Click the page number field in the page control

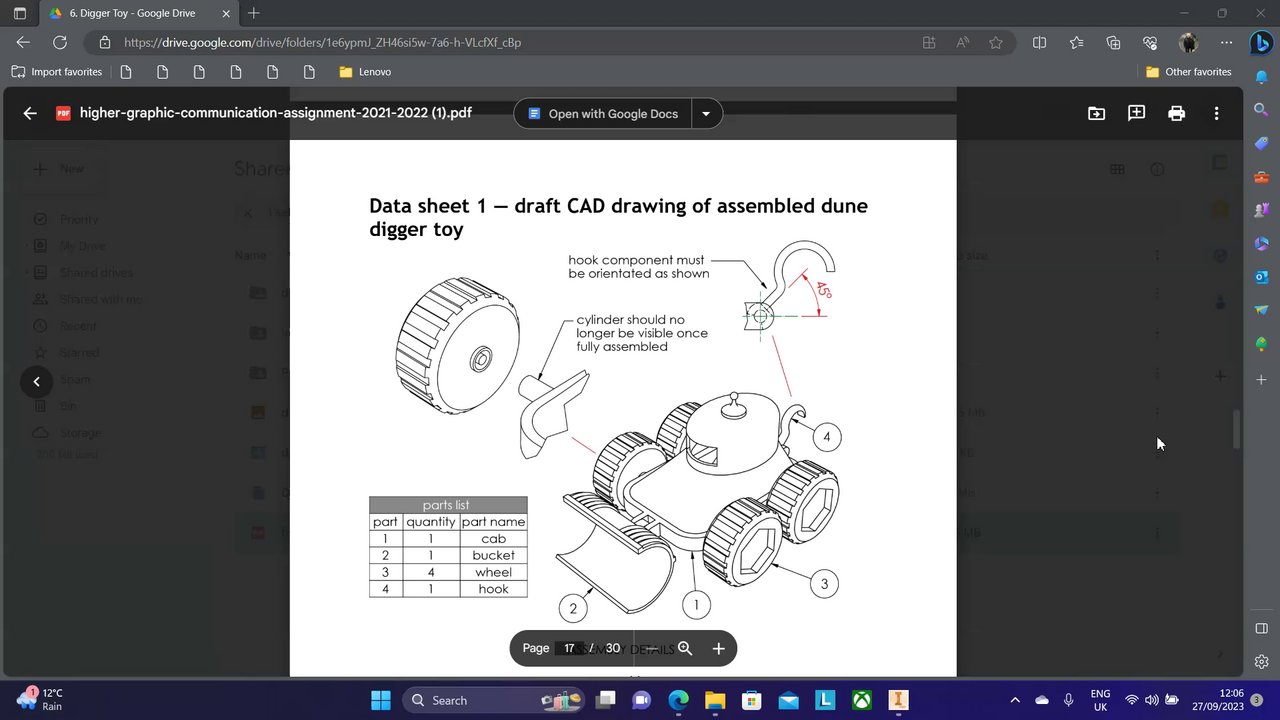click(569, 648)
